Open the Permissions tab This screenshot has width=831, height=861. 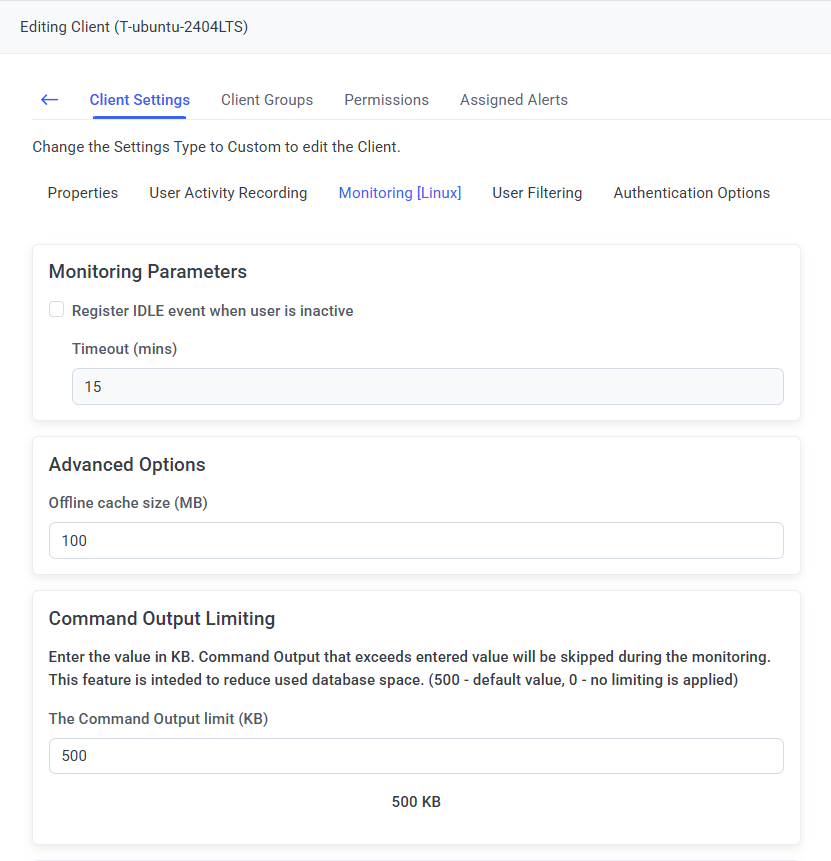click(386, 100)
